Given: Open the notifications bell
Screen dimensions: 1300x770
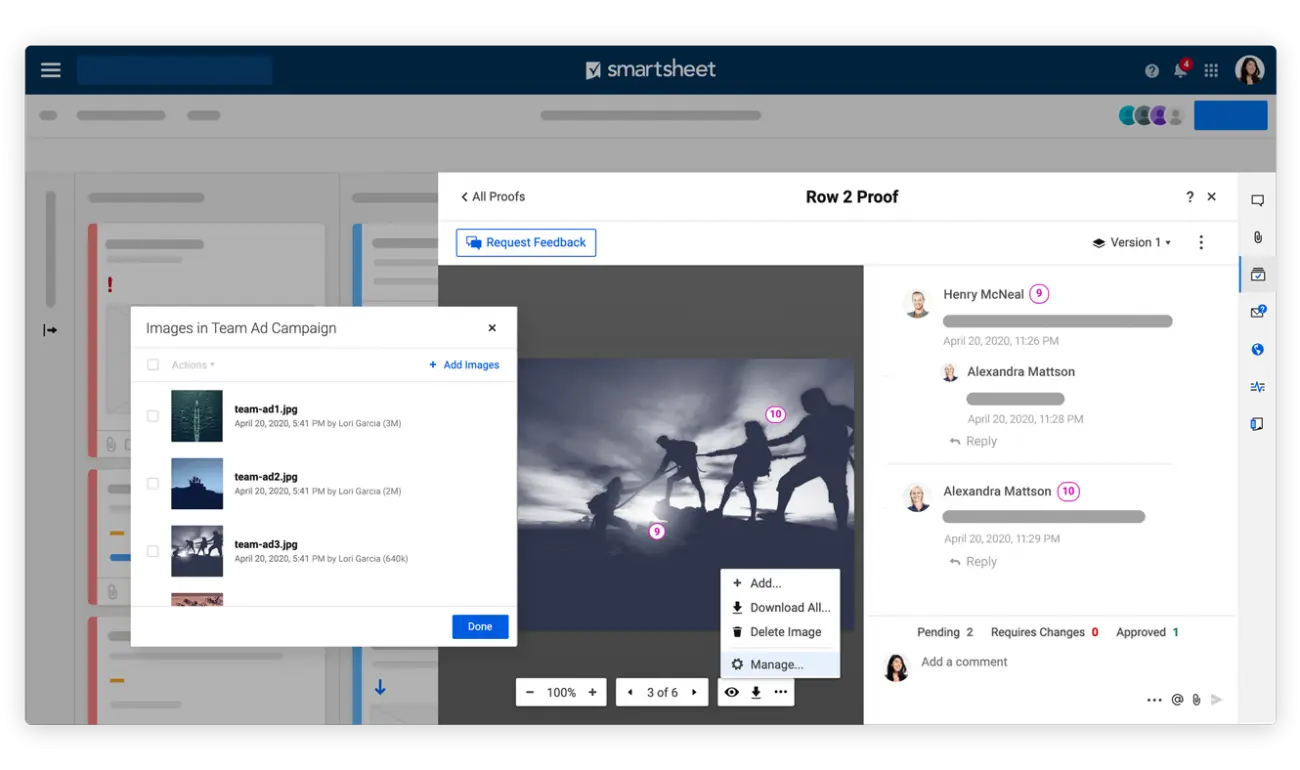Looking at the screenshot, I should click(1180, 70).
